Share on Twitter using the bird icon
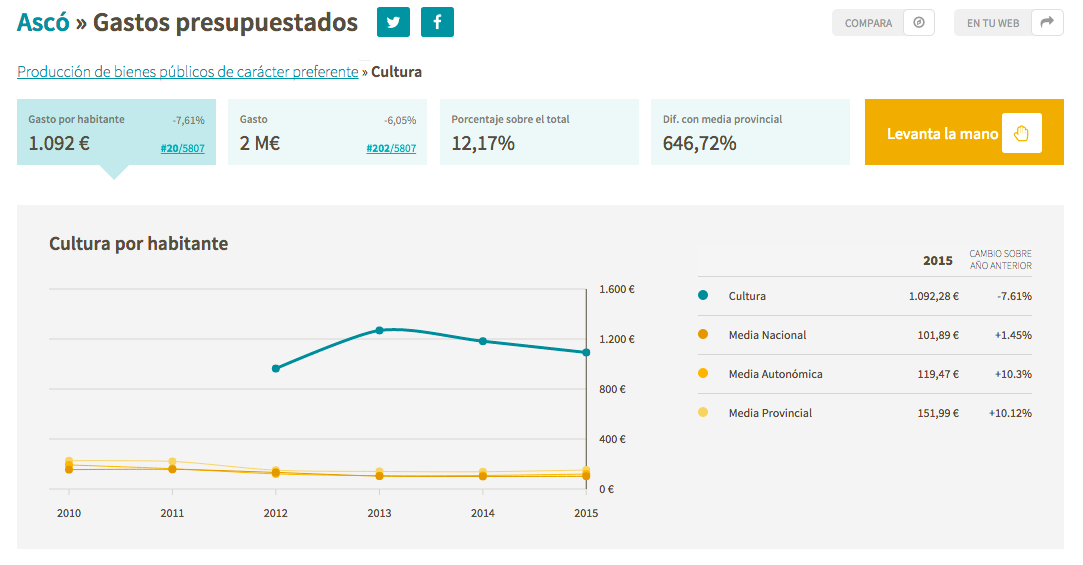The height and width of the screenshot is (565, 1083). pyautogui.click(x=393, y=22)
